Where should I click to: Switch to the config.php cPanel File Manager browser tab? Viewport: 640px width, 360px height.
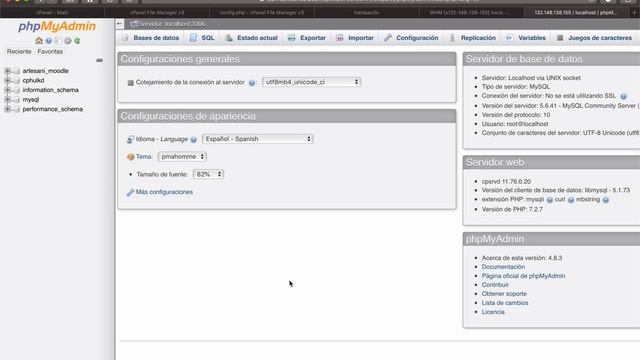click(262, 13)
